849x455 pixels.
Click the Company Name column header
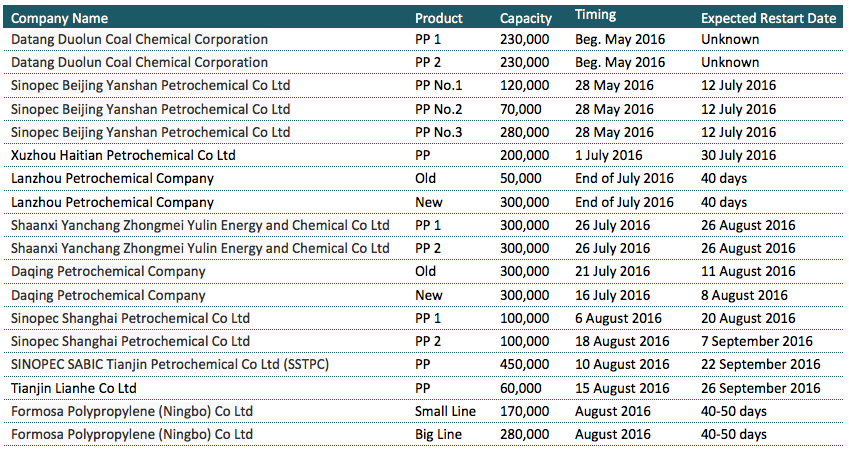pyautogui.click(x=59, y=18)
